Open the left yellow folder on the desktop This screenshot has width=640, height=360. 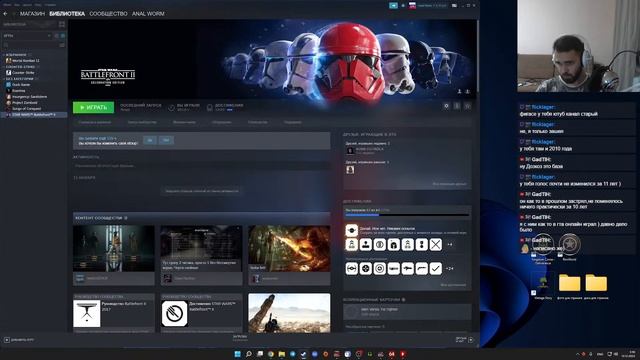[x=569, y=283]
